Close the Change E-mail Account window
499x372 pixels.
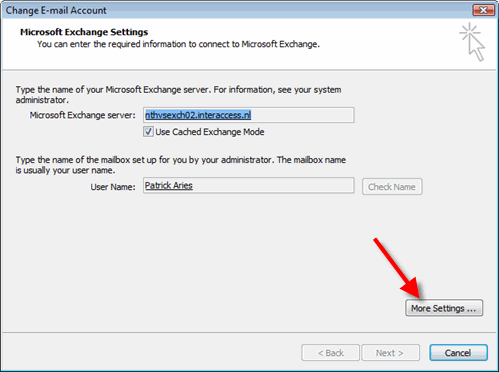(x=483, y=10)
